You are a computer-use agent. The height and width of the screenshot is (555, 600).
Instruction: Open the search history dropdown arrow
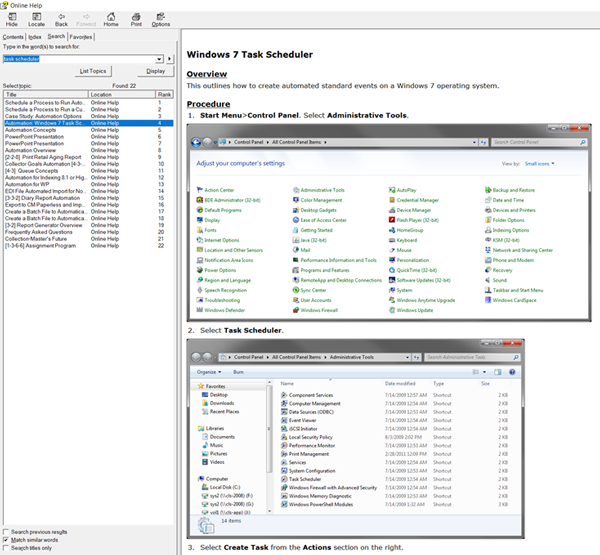coord(160,59)
